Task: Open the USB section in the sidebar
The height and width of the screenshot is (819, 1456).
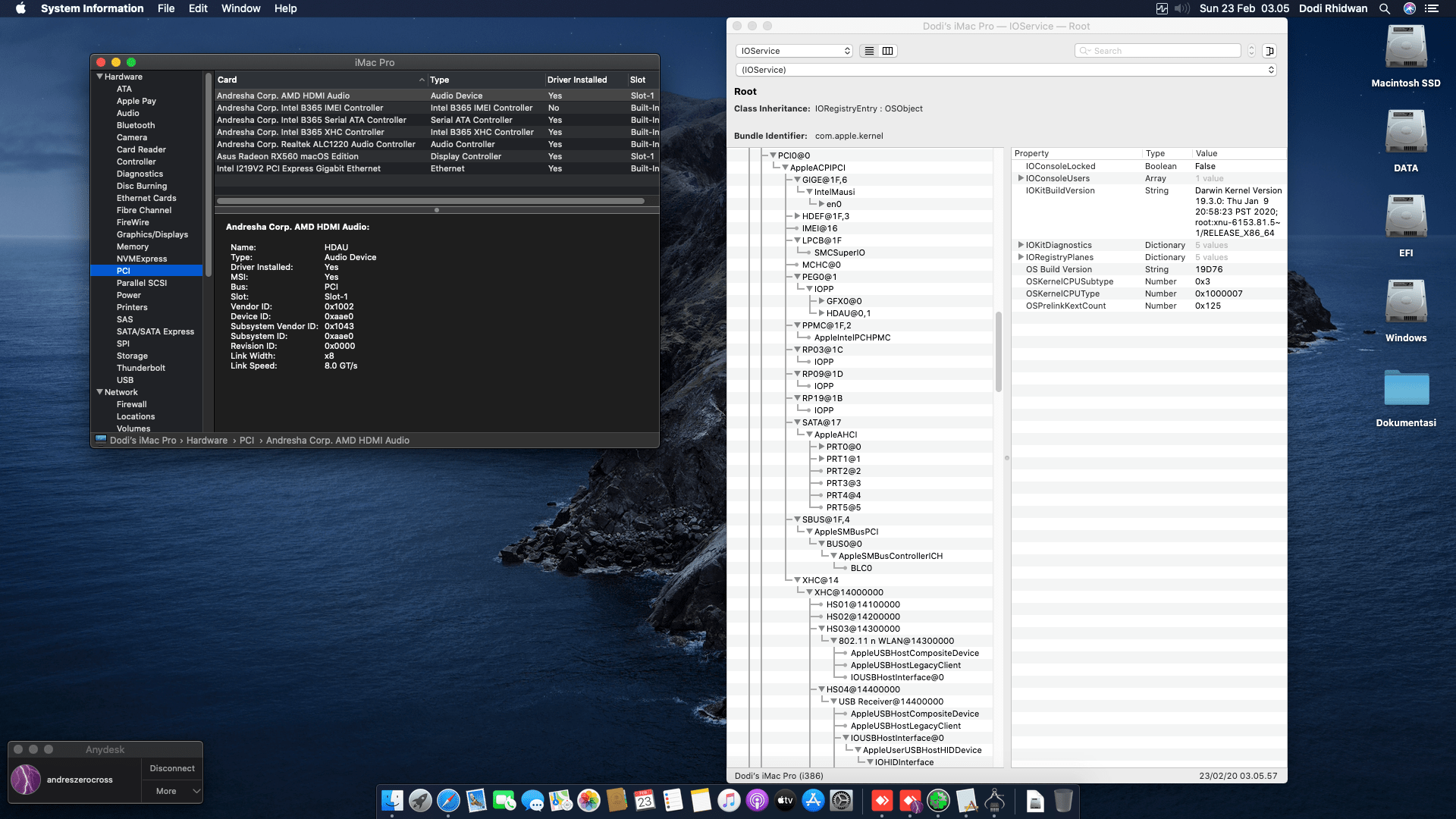Action: (125, 380)
